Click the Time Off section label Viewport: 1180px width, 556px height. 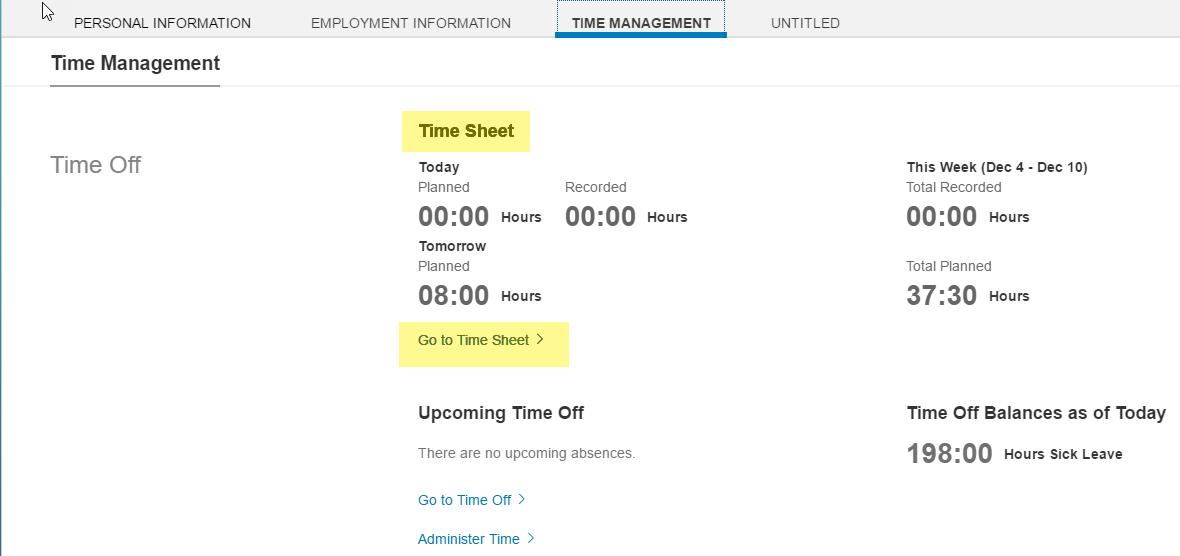[x=96, y=165]
